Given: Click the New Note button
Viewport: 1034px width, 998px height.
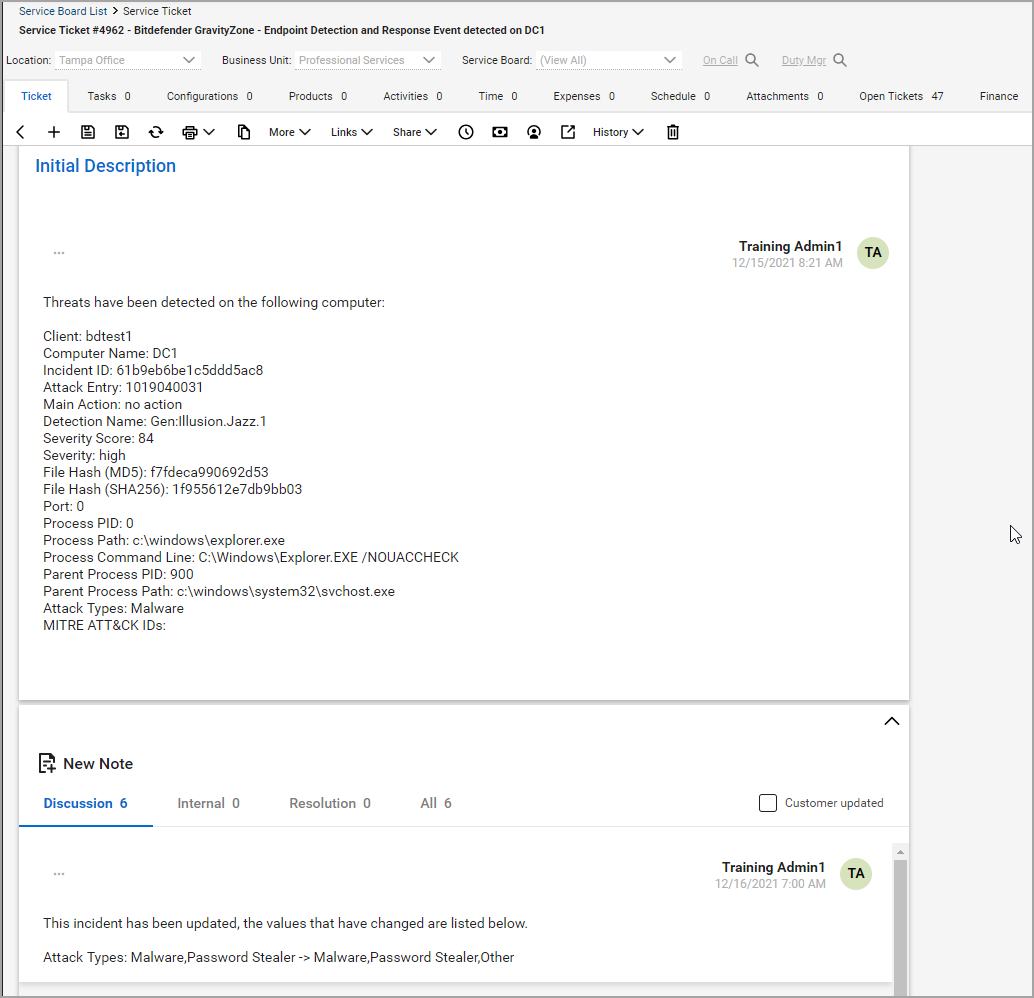Looking at the screenshot, I should 86,763.
